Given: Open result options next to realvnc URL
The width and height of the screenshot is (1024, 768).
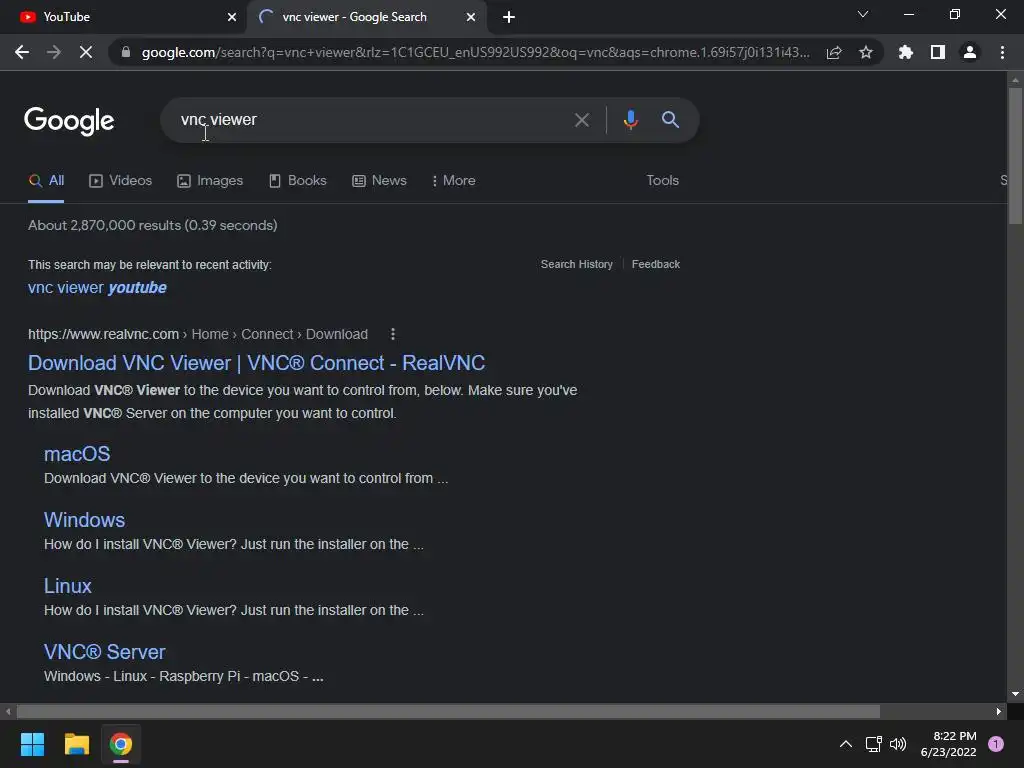Looking at the screenshot, I should [392, 334].
